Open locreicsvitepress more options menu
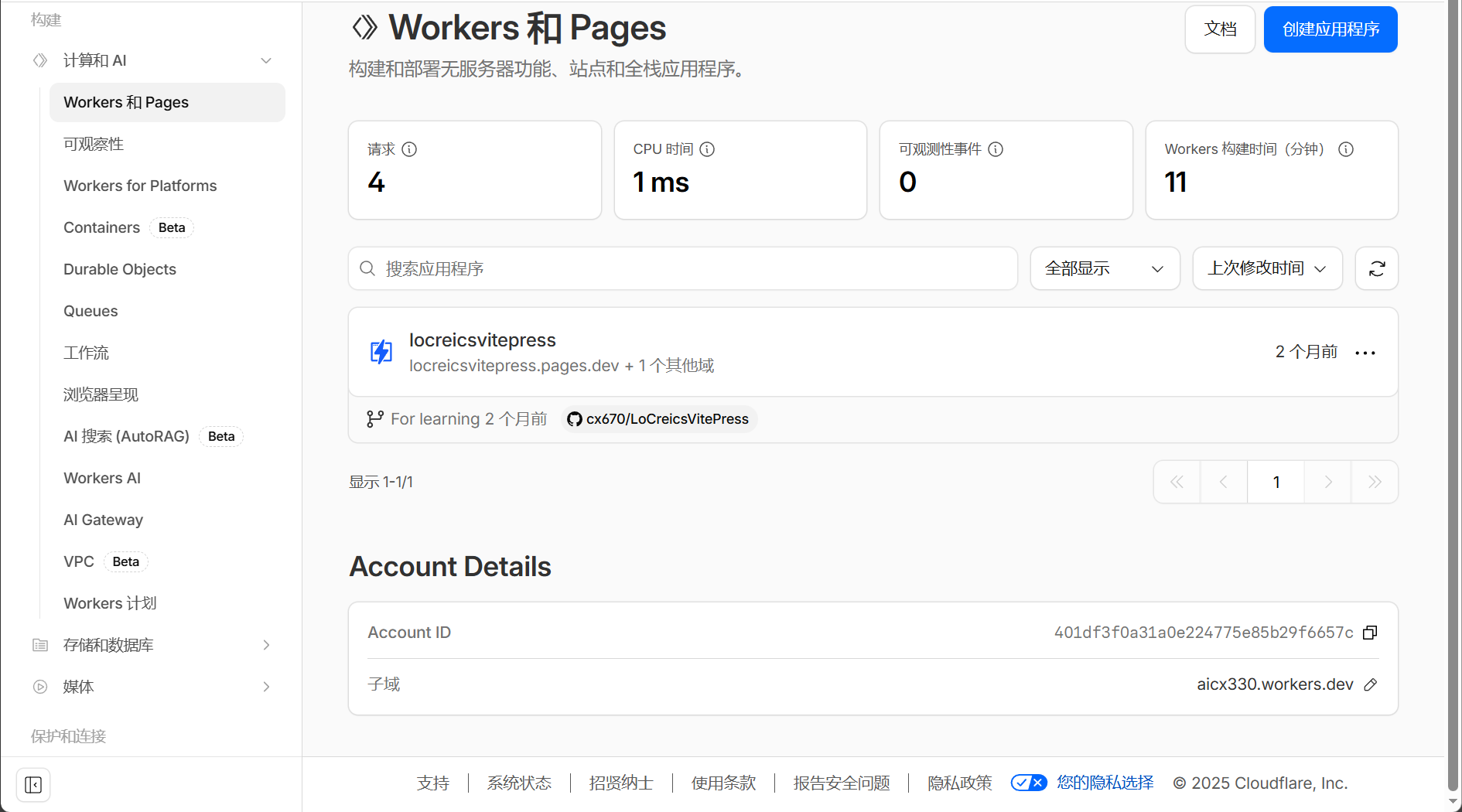 click(1365, 353)
